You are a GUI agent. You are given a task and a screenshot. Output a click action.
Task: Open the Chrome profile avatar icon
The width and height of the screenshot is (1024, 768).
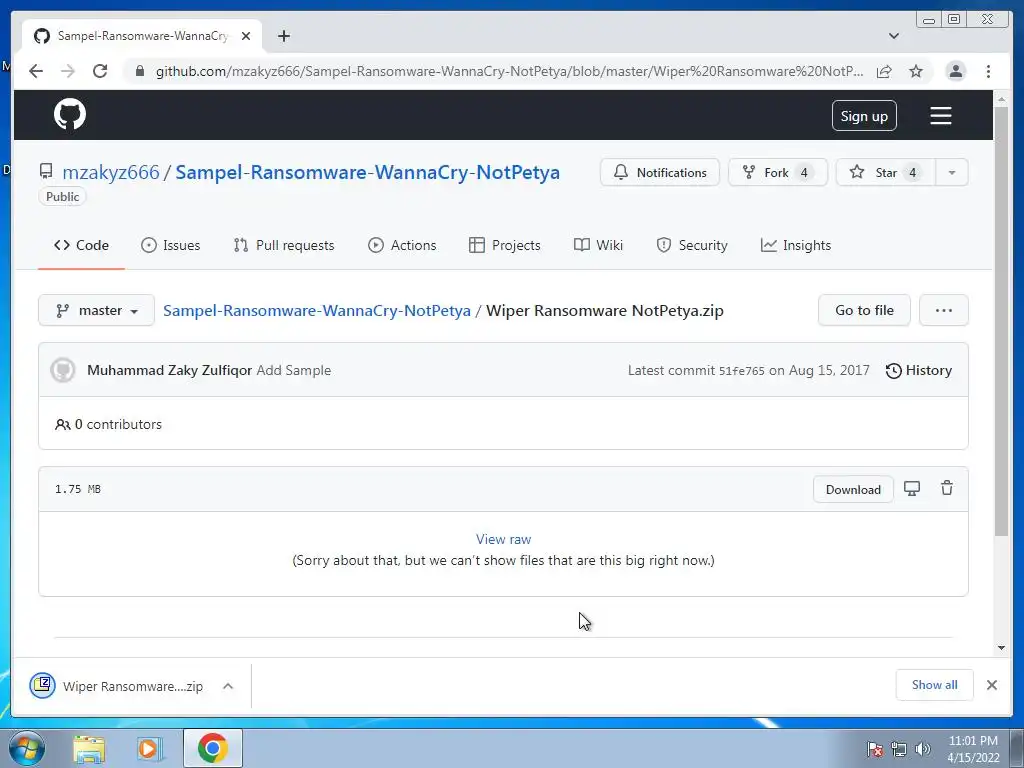(955, 71)
